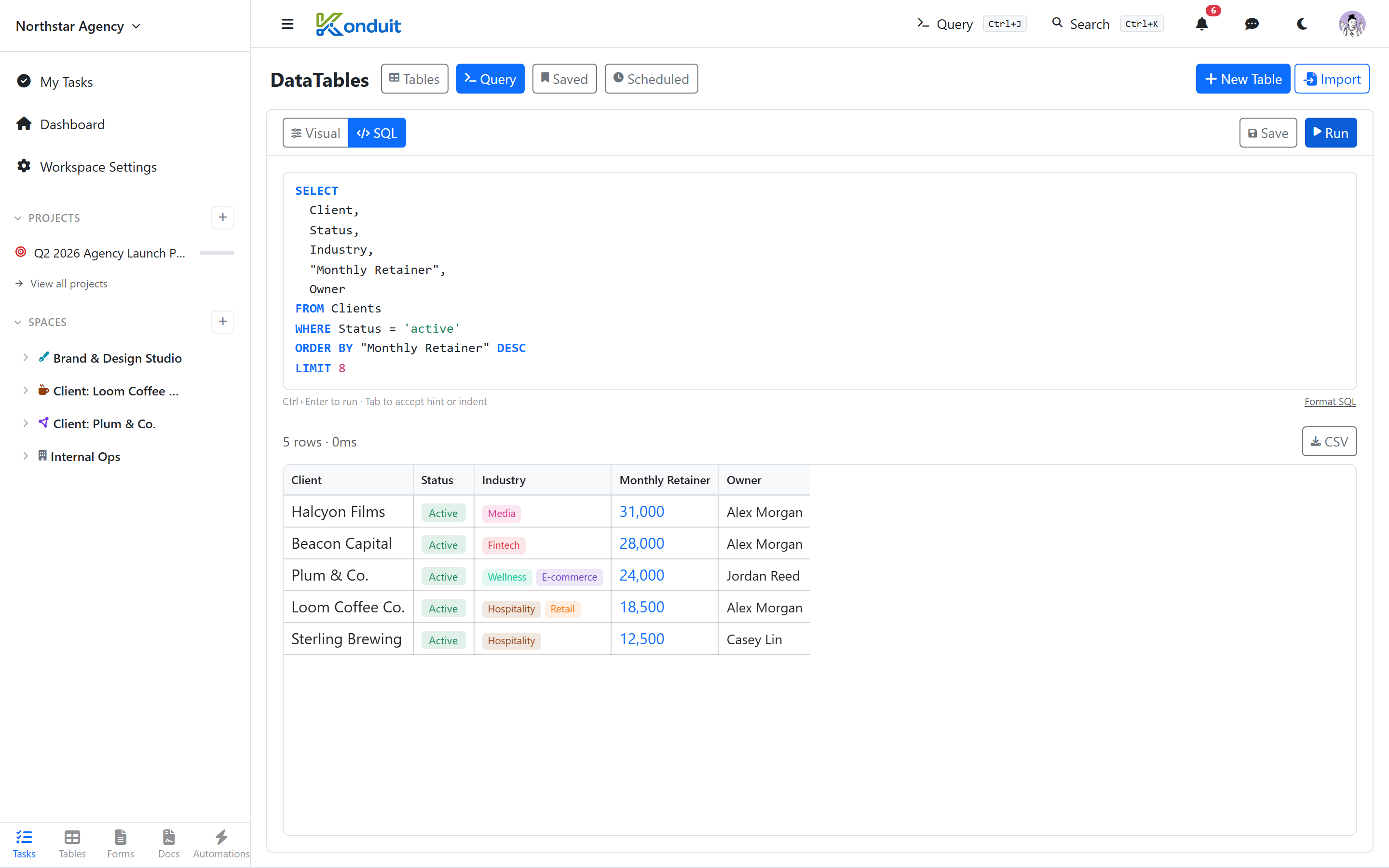Image resolution: width=1389 pixels, height=868 pixels.
Task: Click Active status for Loom Coffee Co.
Action: pyautogui.click(x=443, y=609)
